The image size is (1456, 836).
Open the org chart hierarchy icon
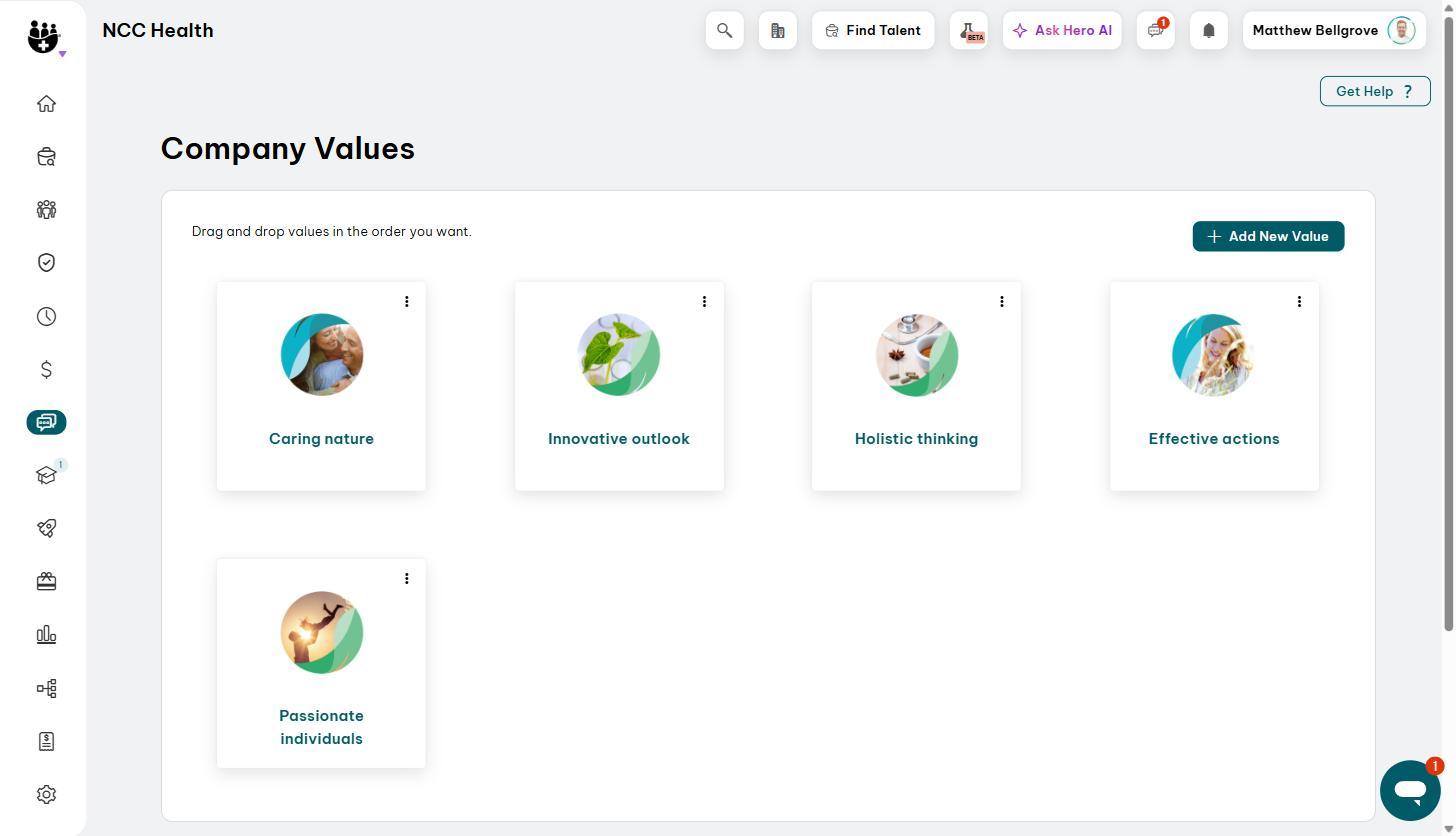(x=46, y=689)
